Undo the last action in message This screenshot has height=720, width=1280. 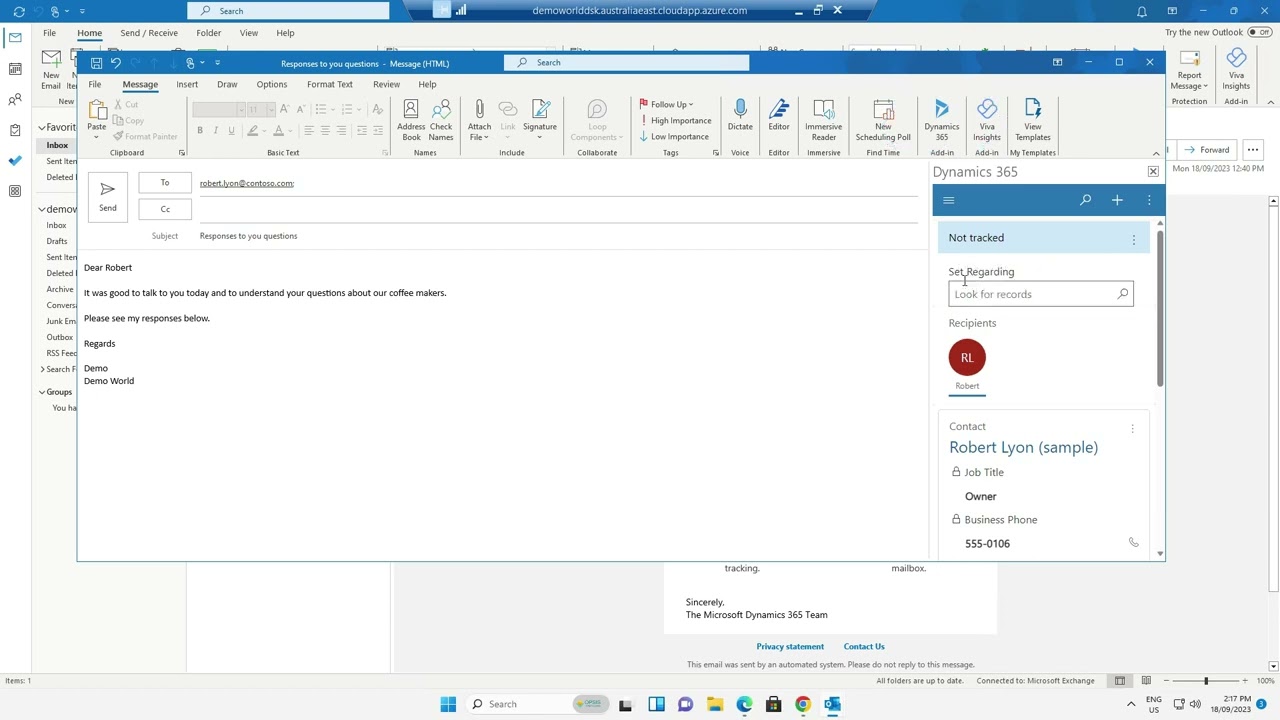click(x=116, y=63)
